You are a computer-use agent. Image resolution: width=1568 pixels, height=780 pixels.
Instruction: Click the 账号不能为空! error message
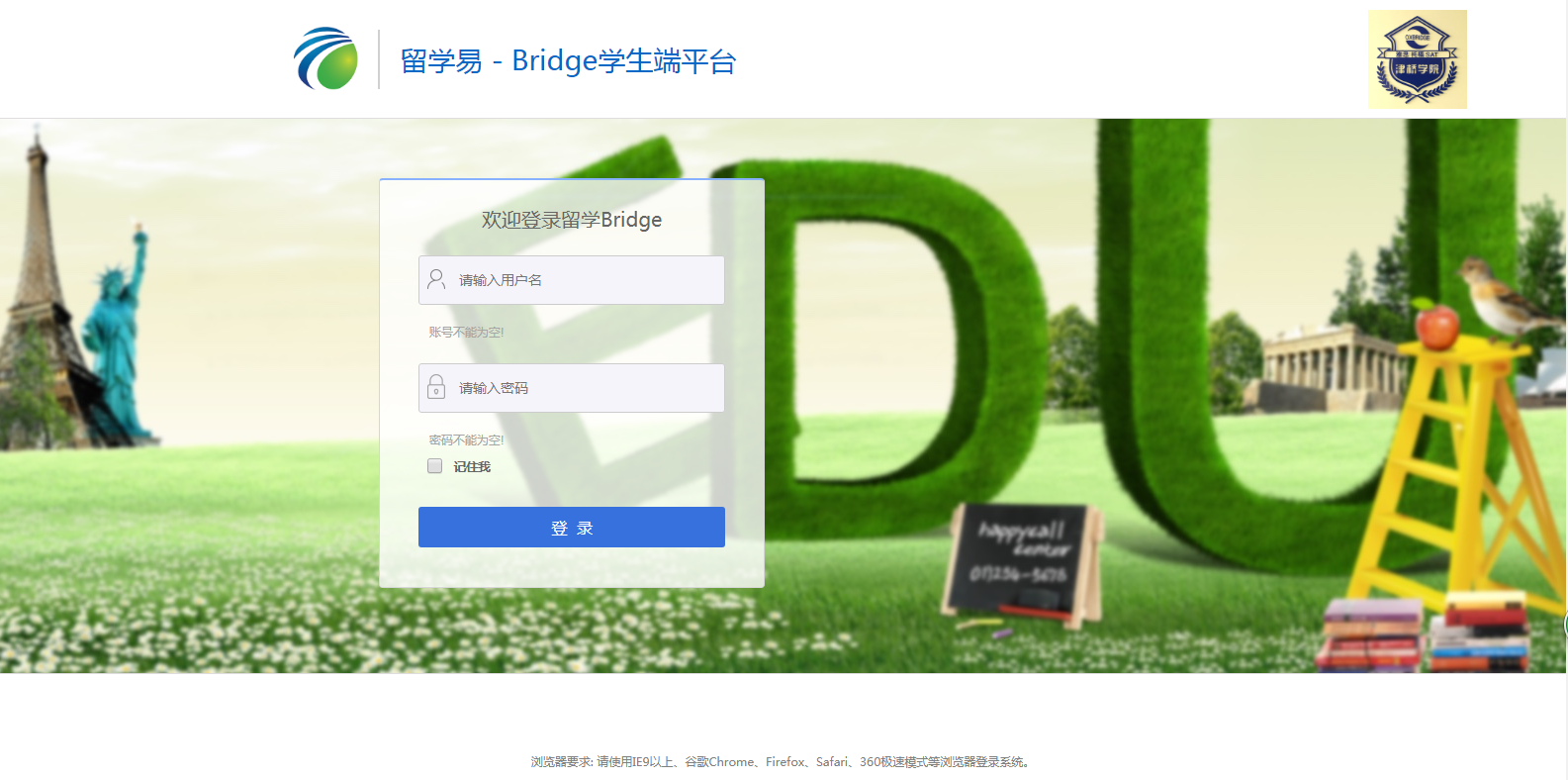[466, 333]
